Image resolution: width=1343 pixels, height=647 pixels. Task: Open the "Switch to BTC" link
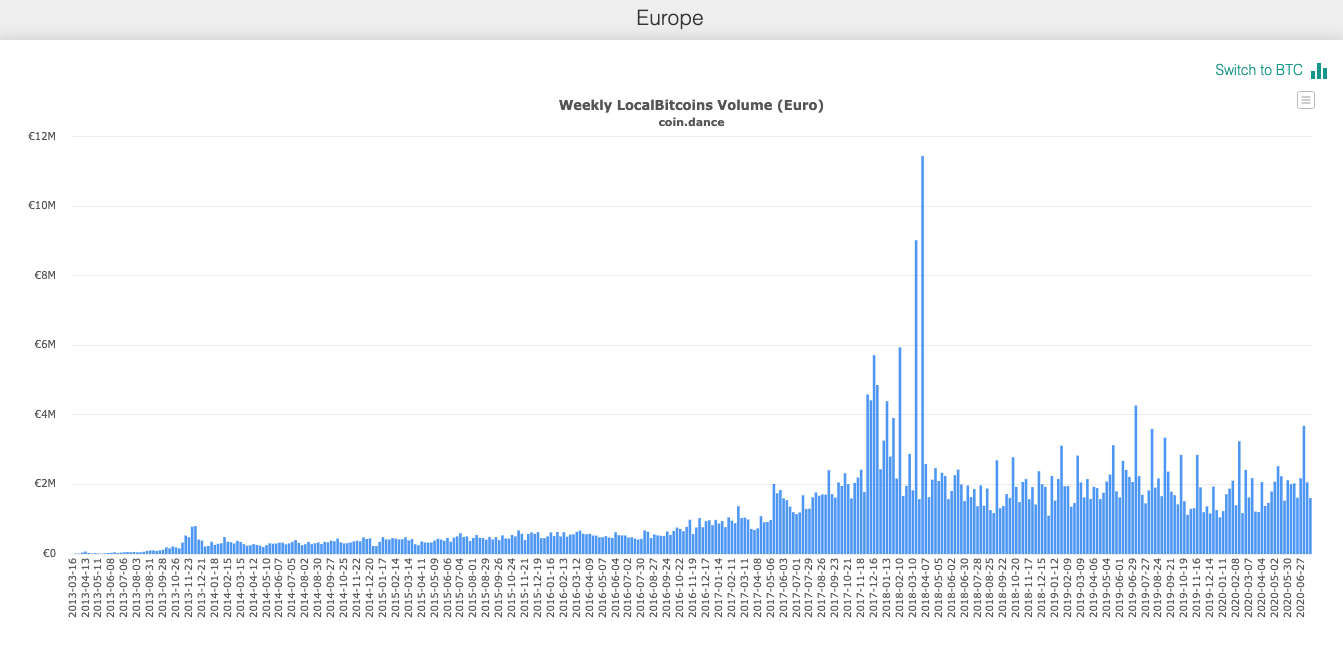pyautogui.click(x=1259, y=70)
